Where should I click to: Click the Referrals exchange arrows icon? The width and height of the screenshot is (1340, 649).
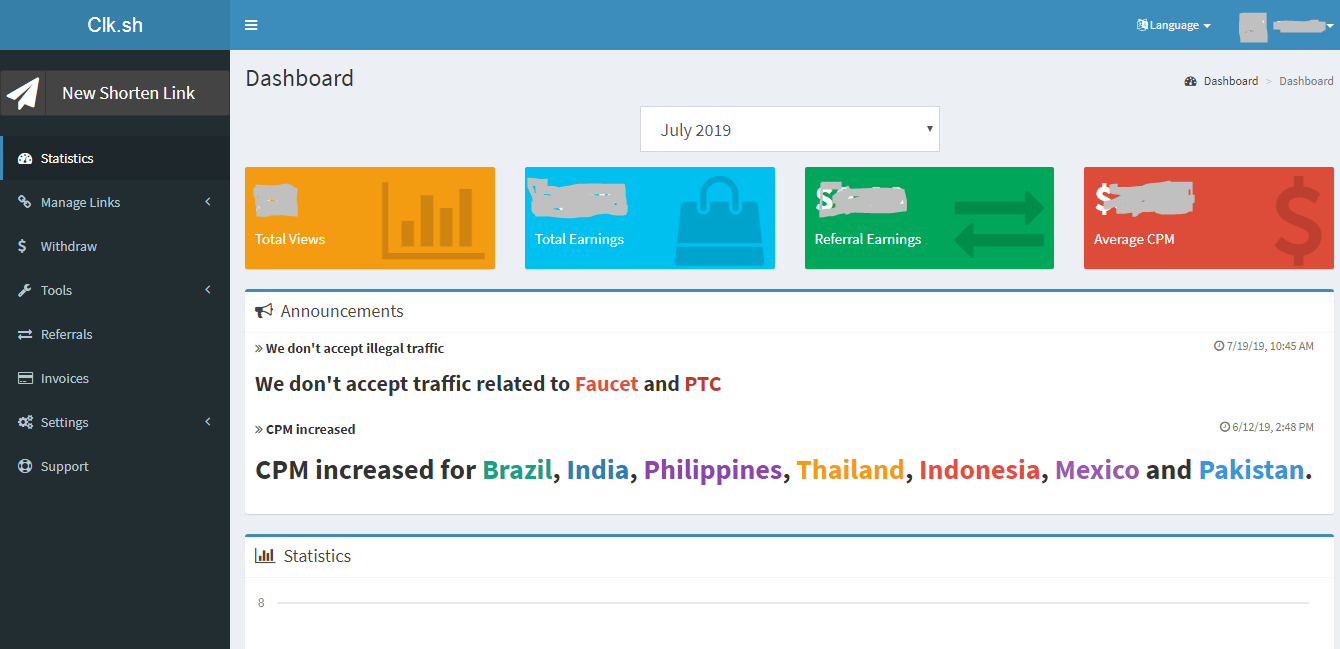tap(25, 334)
